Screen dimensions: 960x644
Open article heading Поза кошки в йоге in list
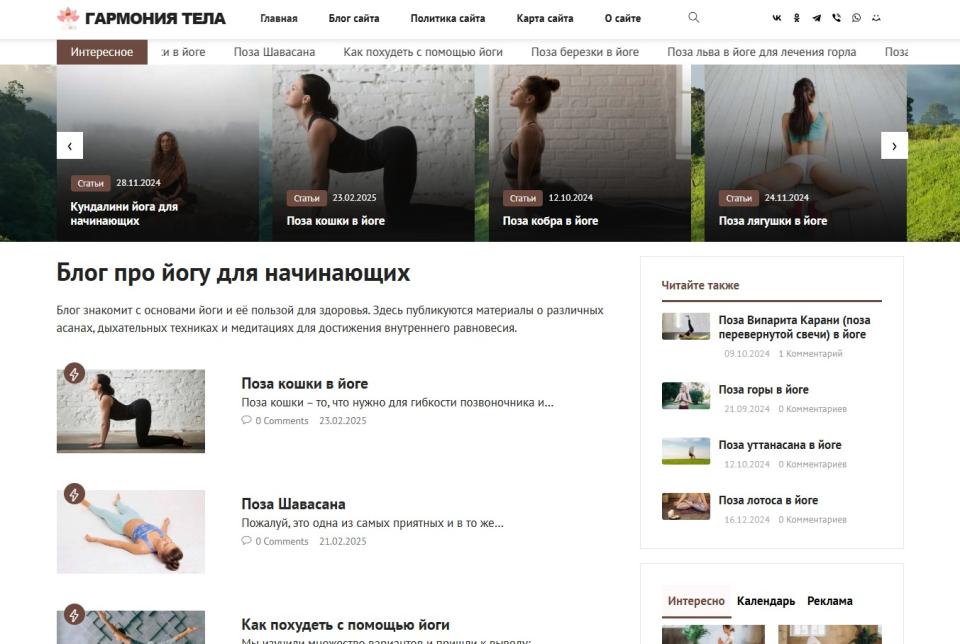(304, 384)
